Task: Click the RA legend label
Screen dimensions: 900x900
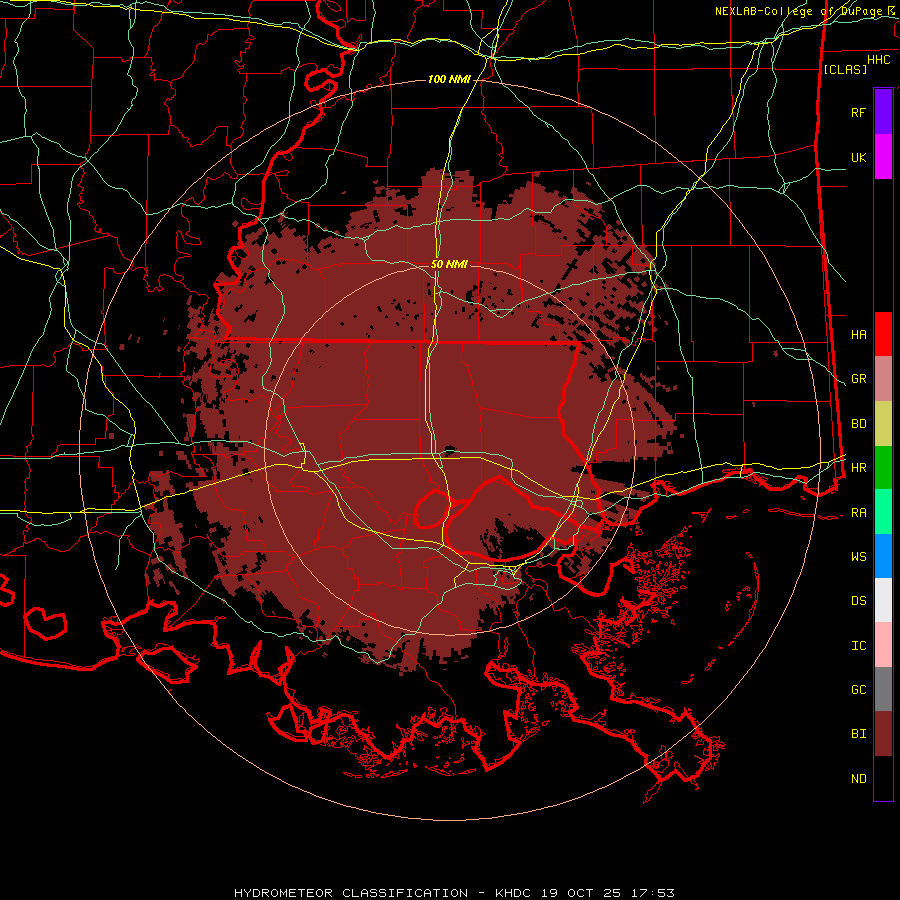Action: pyautogui.click(x=858, y=513)
